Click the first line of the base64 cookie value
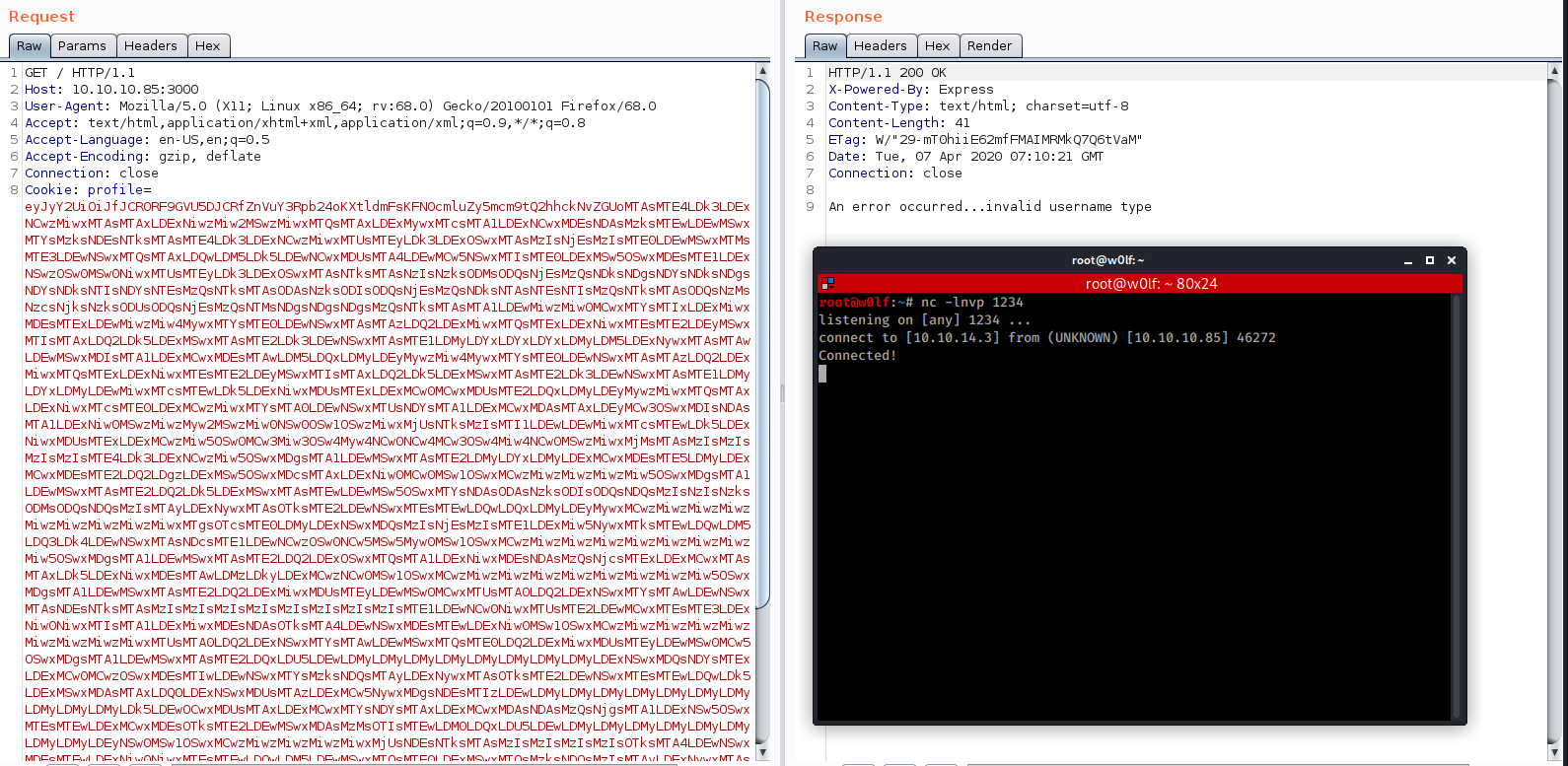Viewport: 1568px width, 766px height. pos(388,206)
